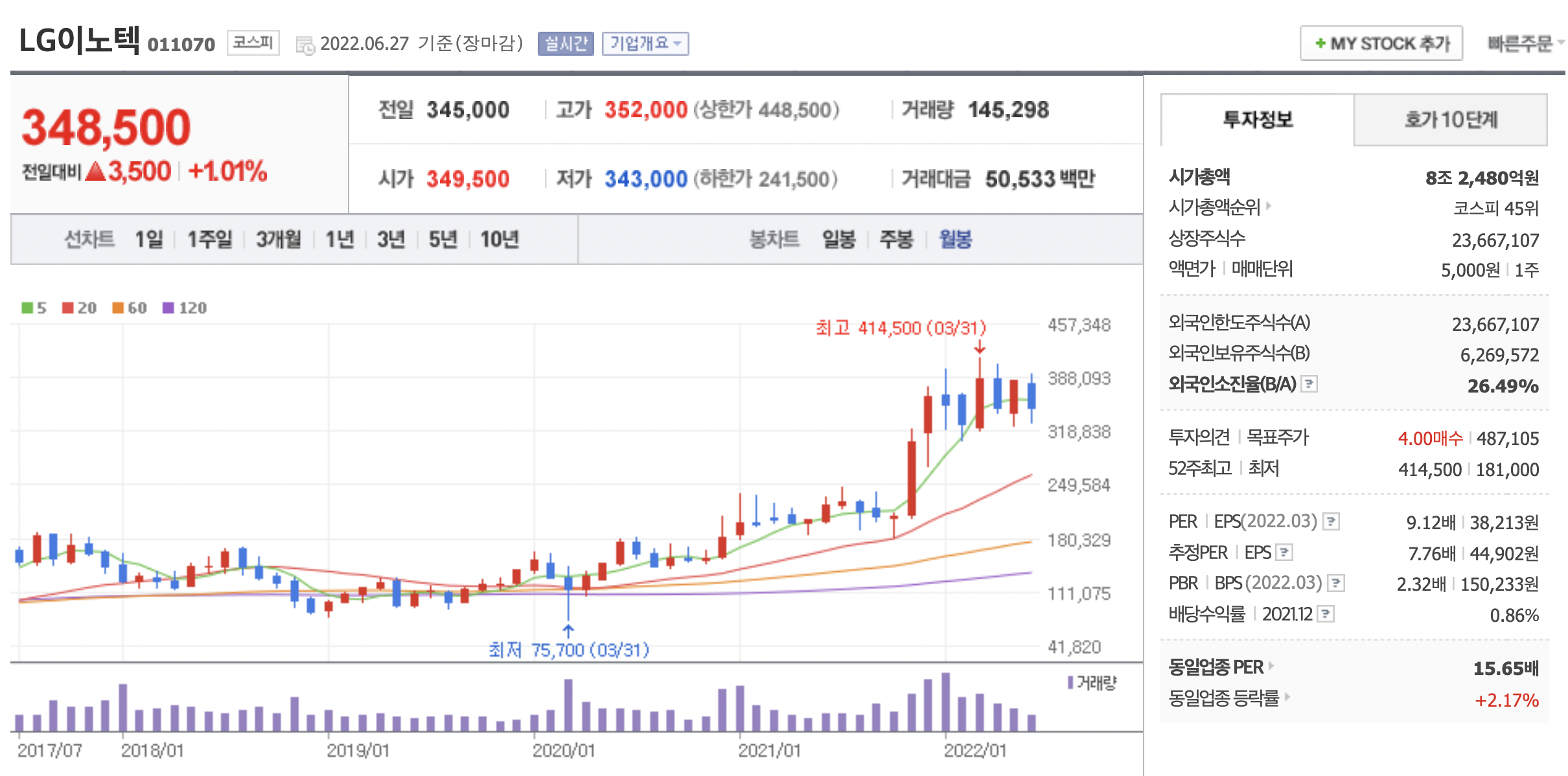
Task: Click the 코스피 45위 ranking value
Action: tap(1495, 208)
